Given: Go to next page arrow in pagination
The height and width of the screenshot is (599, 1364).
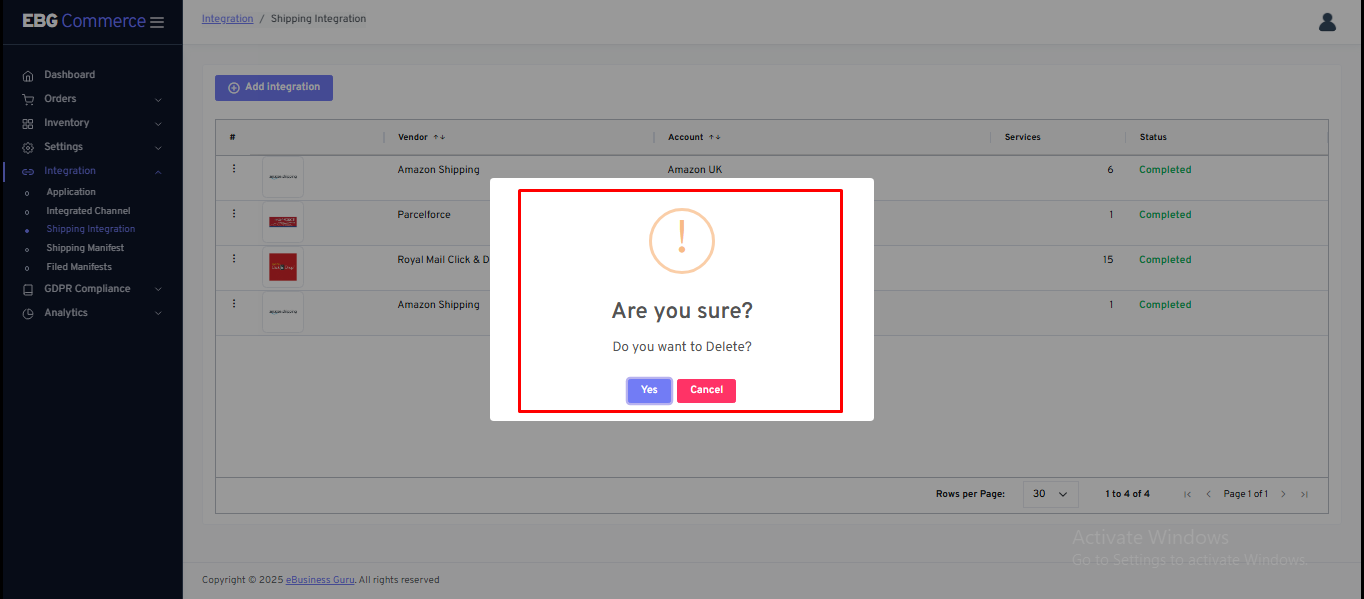Looking at the screenshot, I should pyautogui.click(x=1283, y=494).
